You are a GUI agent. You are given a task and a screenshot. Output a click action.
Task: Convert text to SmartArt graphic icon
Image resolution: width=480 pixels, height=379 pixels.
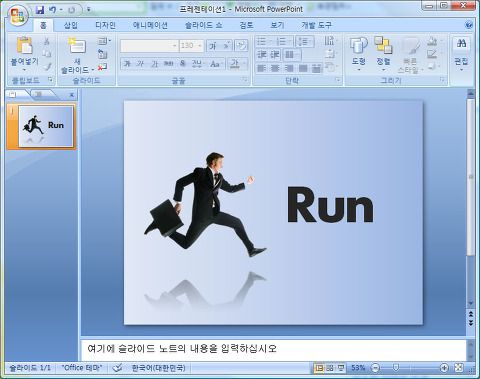[x=330, y=67]
